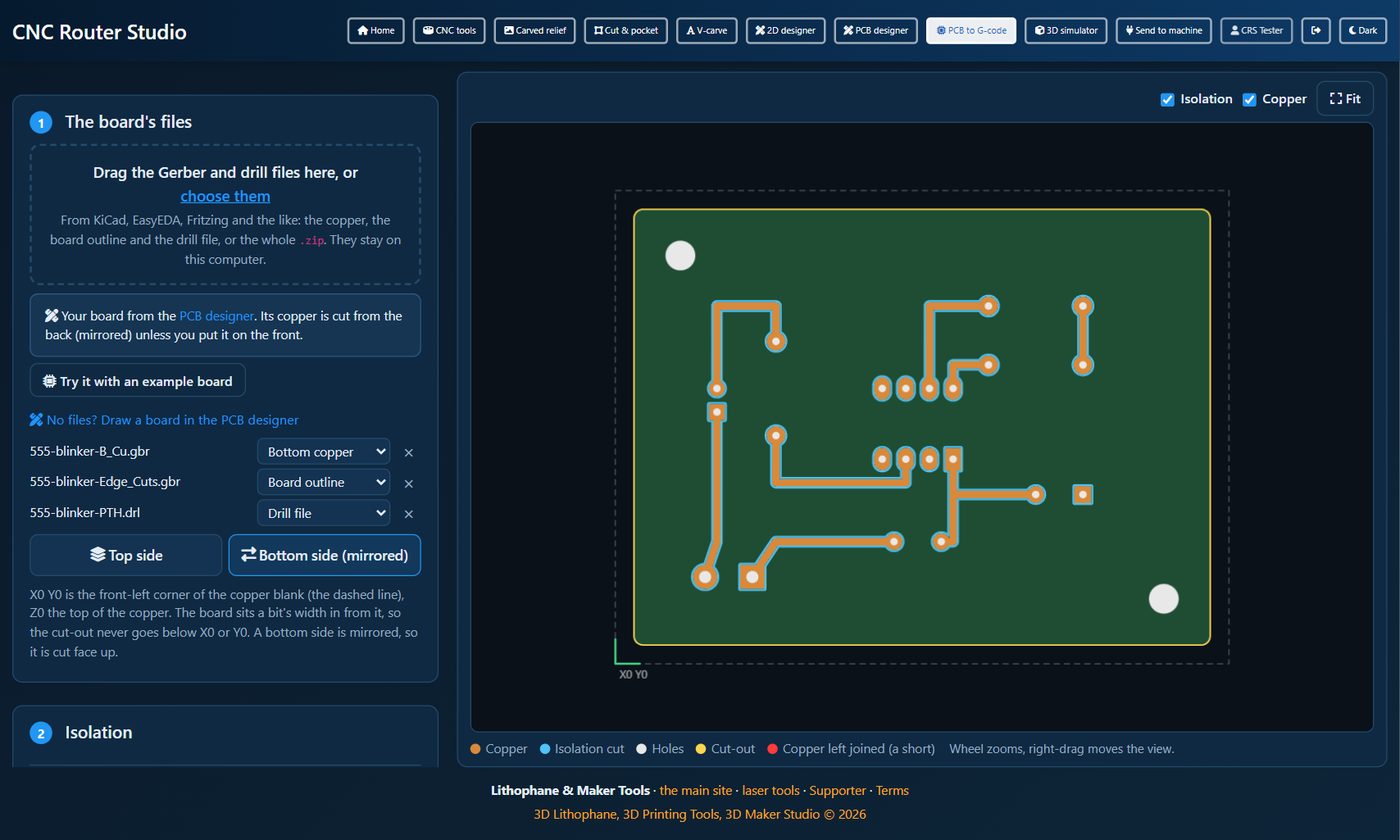Click the CNC Router Studio title

[x=99, y=31]
